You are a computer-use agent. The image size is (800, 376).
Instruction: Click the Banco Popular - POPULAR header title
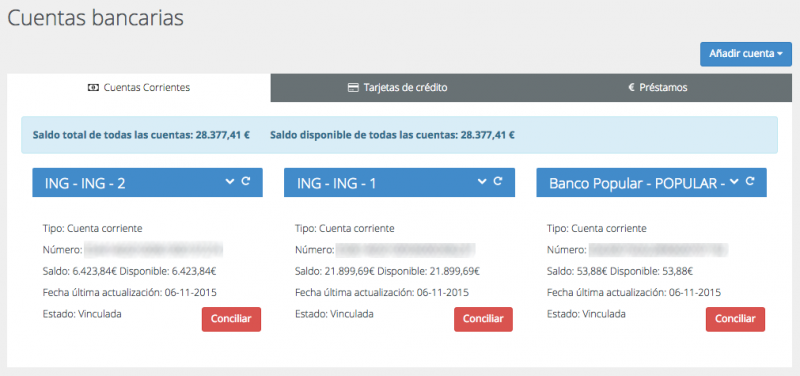pyautogui.click(x=637, y=184)
